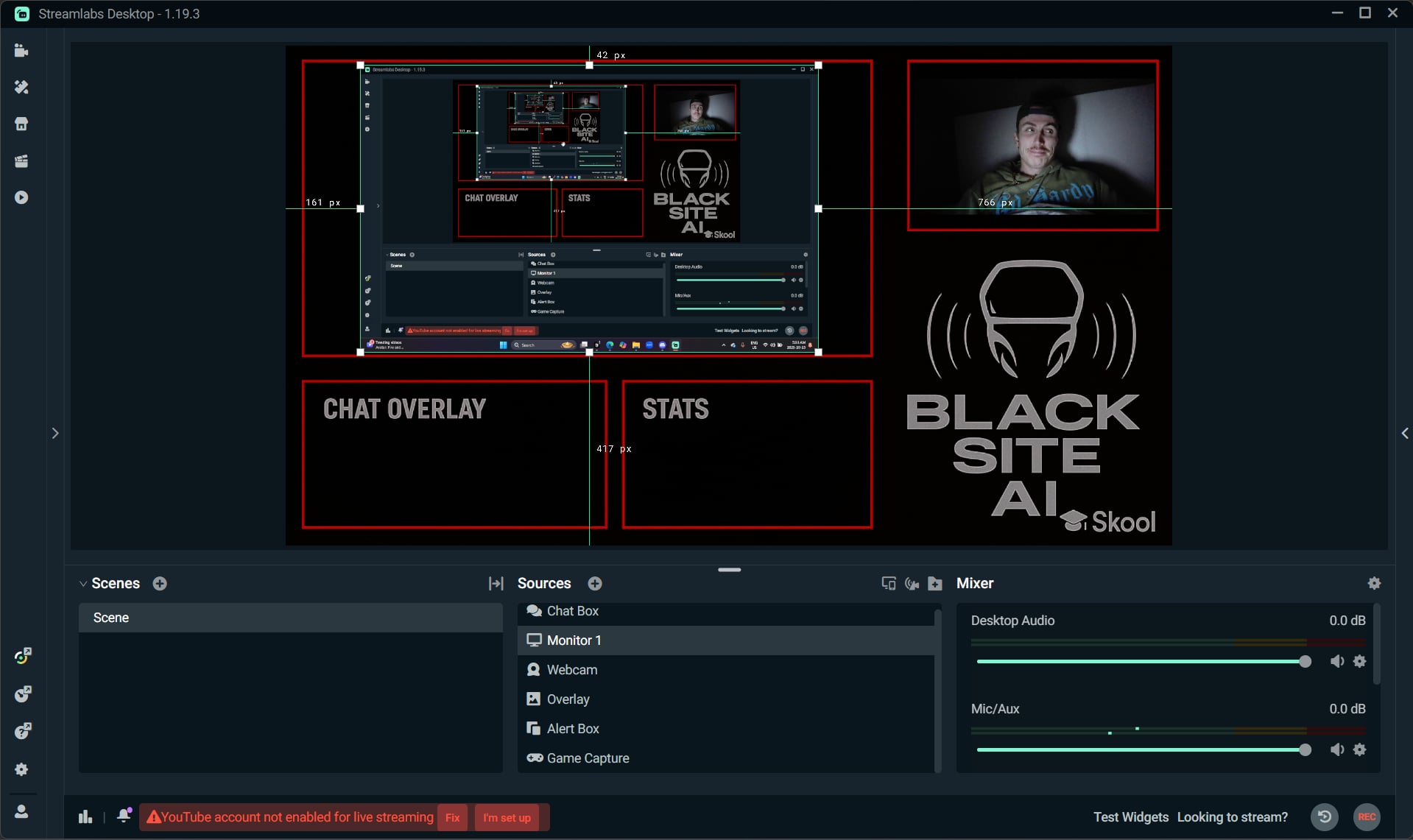Open the replay buffer circular arrow icon
Viewport: 1413px width, 840px height.
click(1325, 816)
